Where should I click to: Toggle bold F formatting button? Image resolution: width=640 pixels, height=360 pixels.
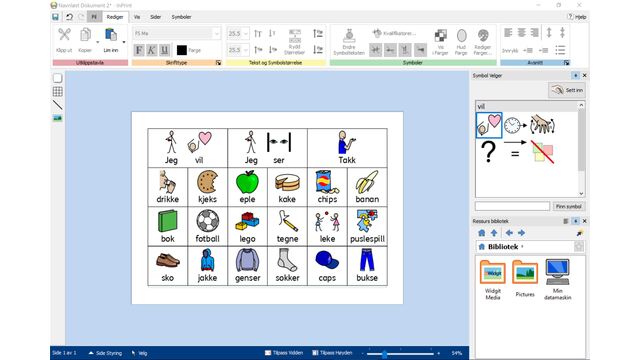tap(139, 50)
